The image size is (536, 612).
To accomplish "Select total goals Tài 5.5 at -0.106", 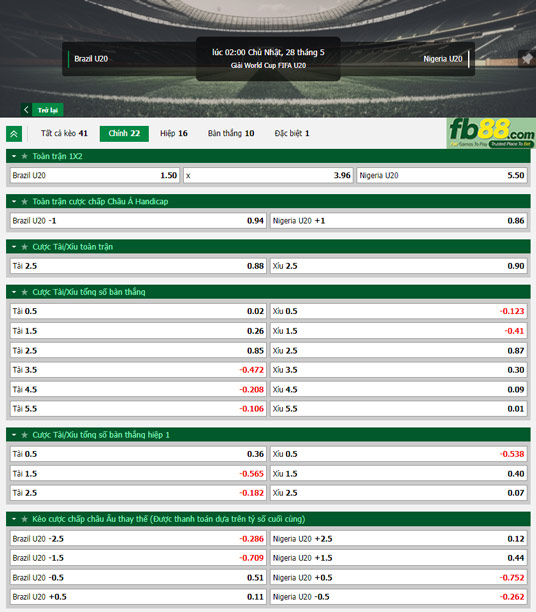I will [x=138, y=409].
